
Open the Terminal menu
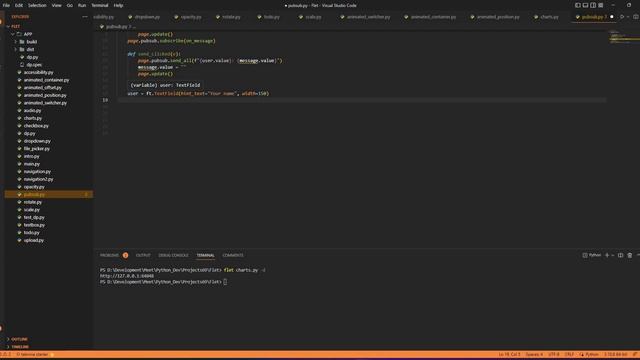[x=100, y=5]
